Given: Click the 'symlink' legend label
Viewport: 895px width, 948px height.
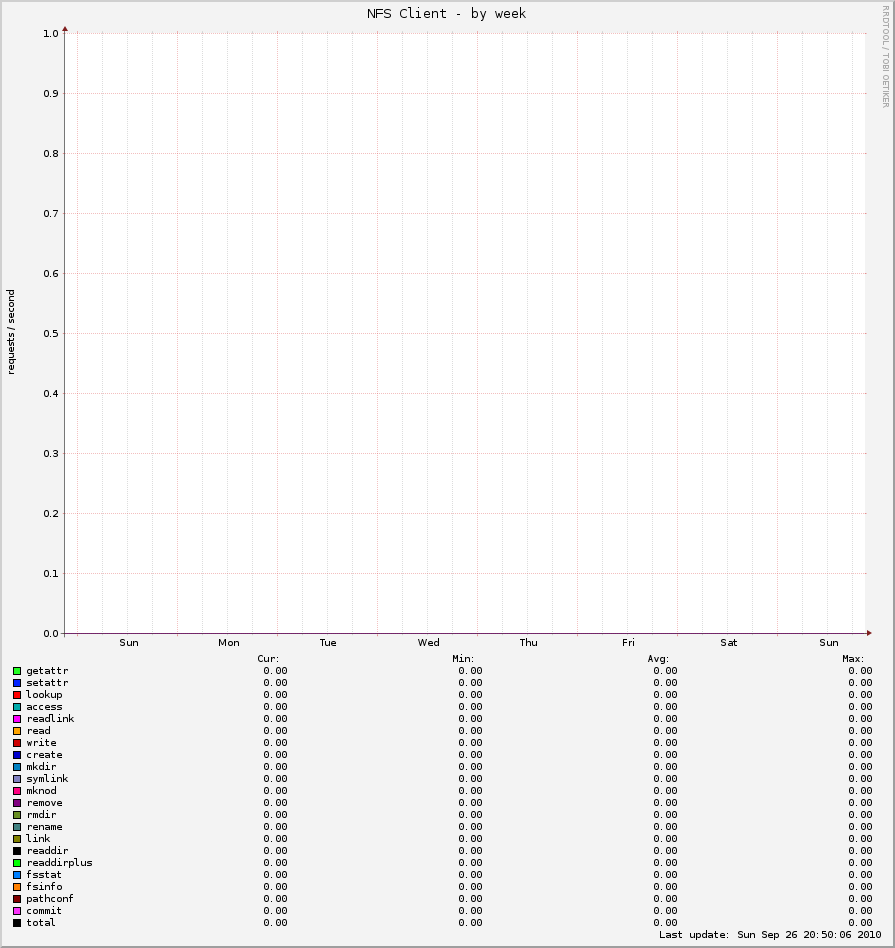Looking at the screenshot, I should [x=47, y=779].
